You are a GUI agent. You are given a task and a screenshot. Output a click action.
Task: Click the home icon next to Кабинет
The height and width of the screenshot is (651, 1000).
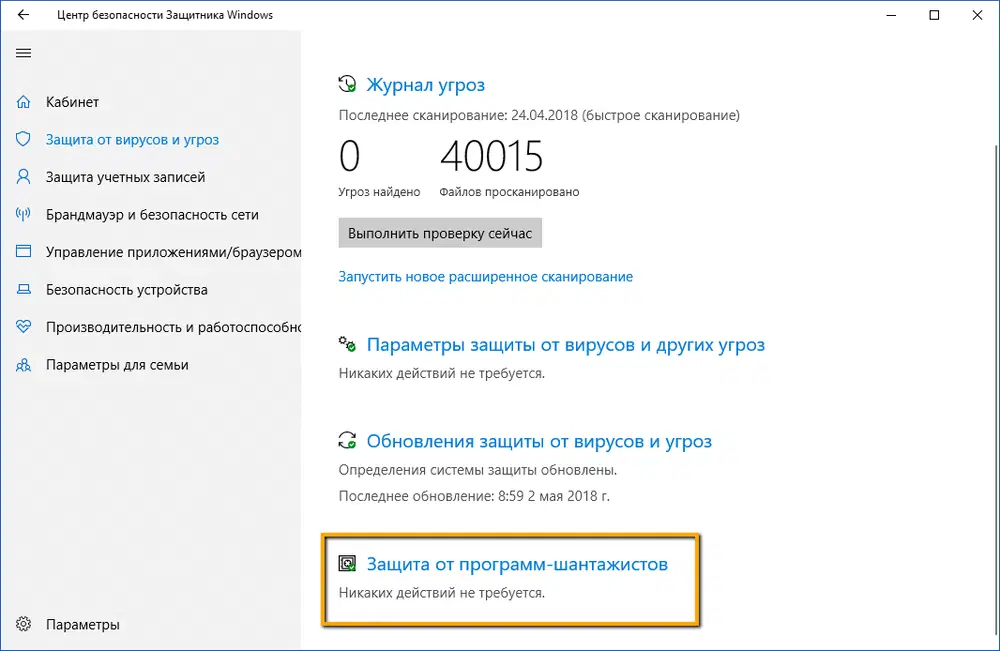point(23,101)
